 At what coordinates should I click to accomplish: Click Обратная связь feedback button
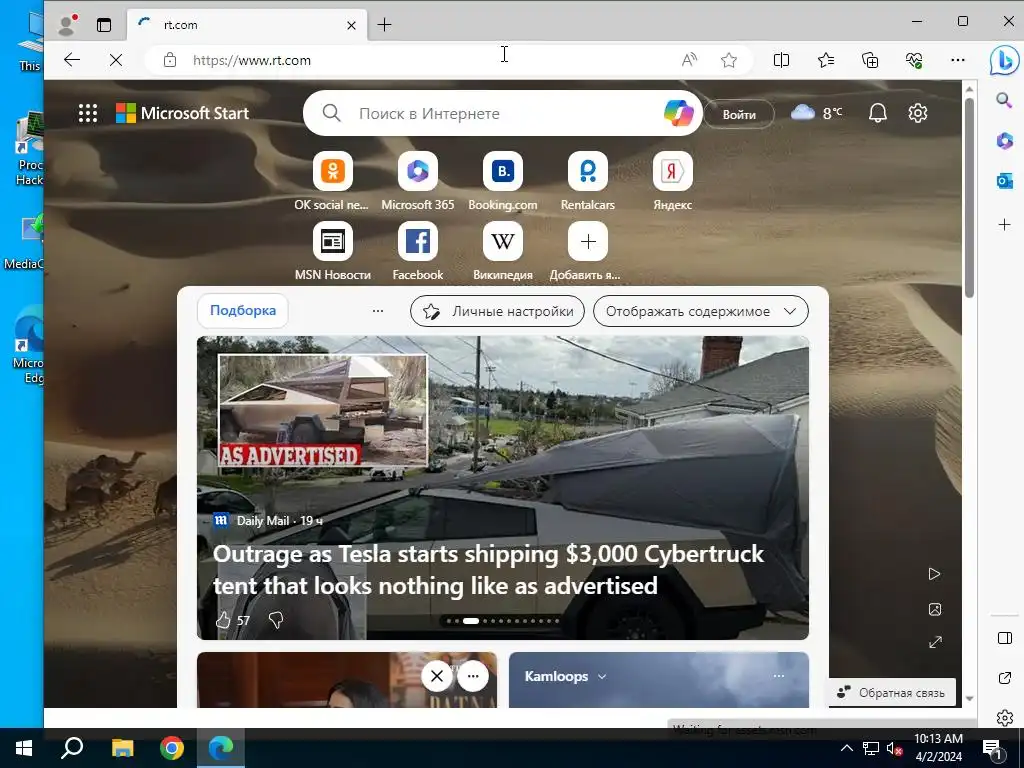tap(891, 693)
